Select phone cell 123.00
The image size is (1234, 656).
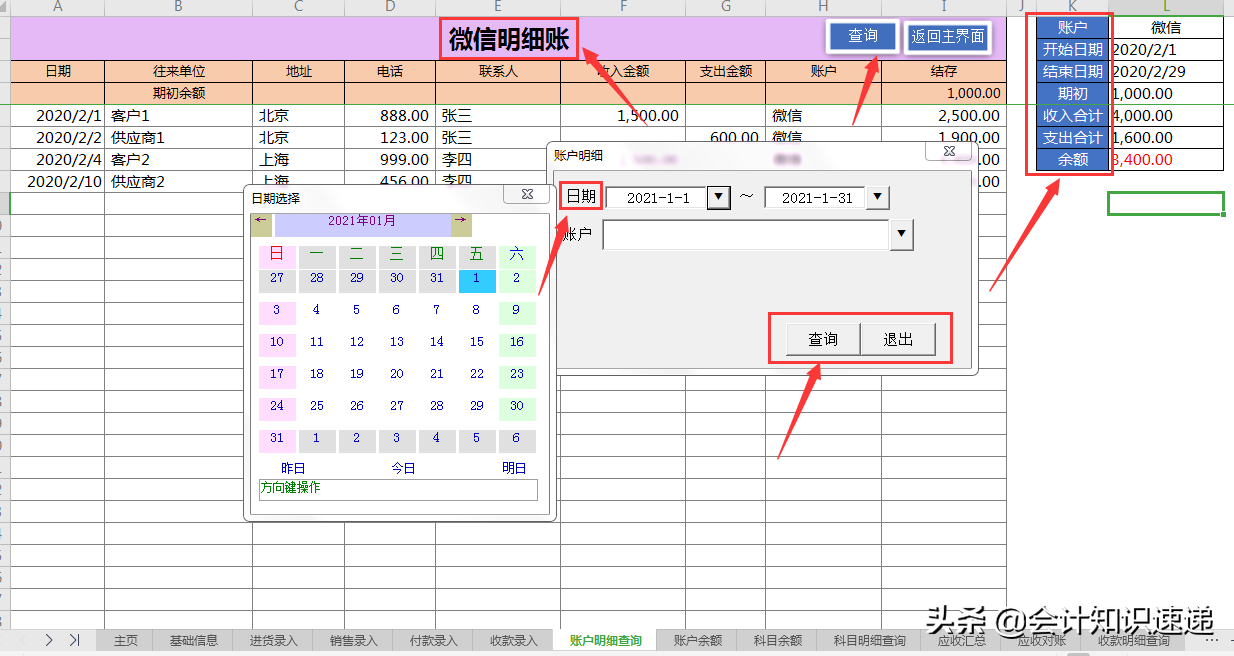pos(390,138)
